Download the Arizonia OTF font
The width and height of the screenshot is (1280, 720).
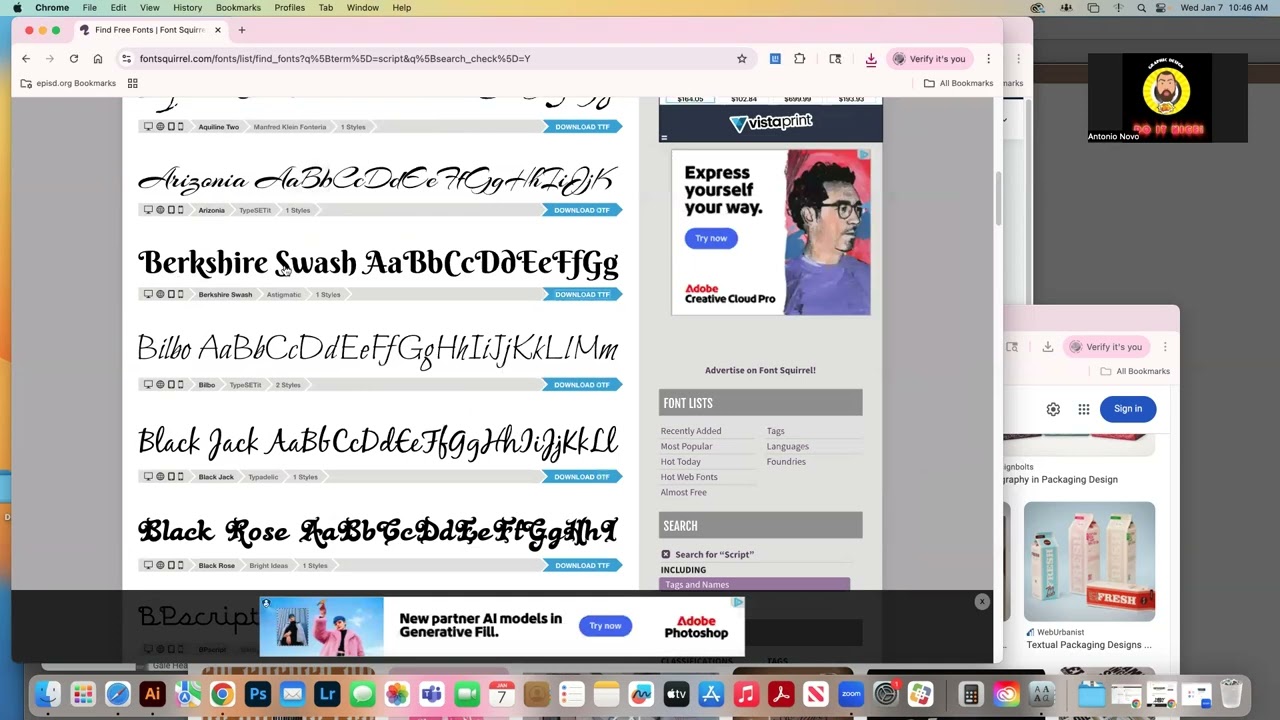click(582, 210)
